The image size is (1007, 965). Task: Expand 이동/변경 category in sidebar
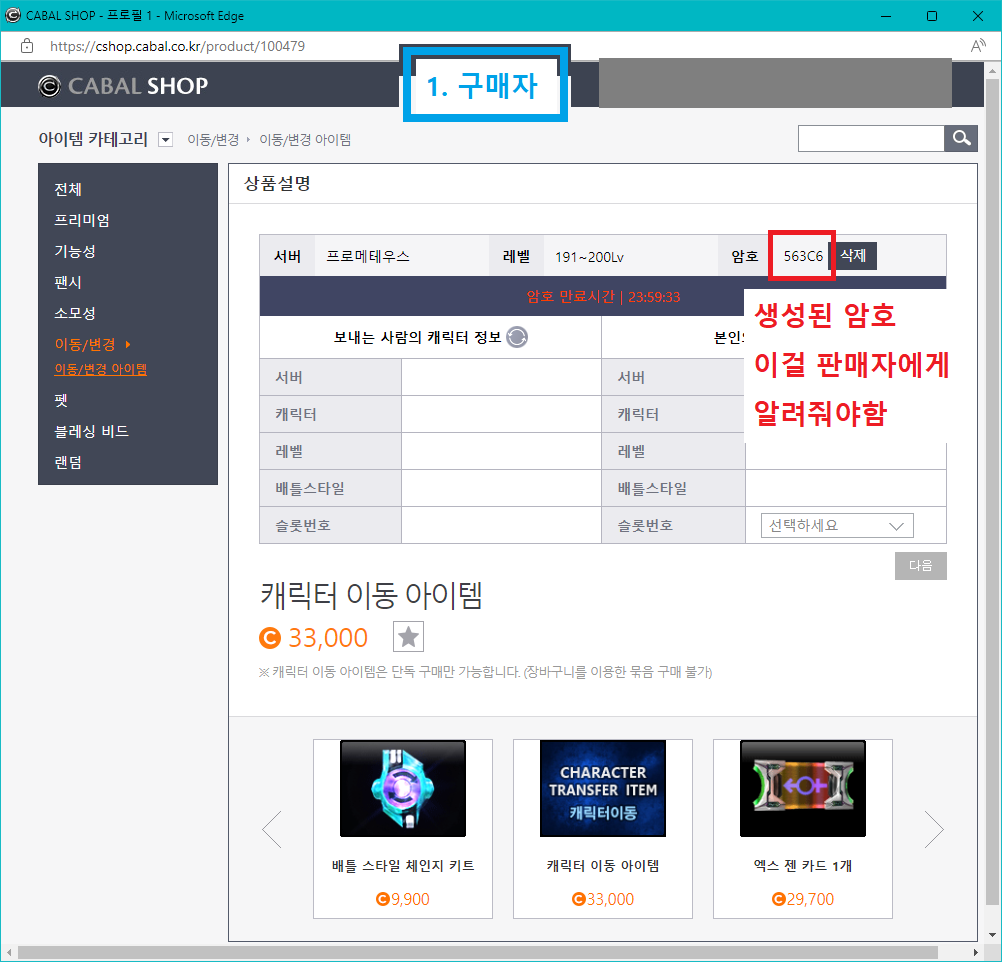click(x=93, y=346)
